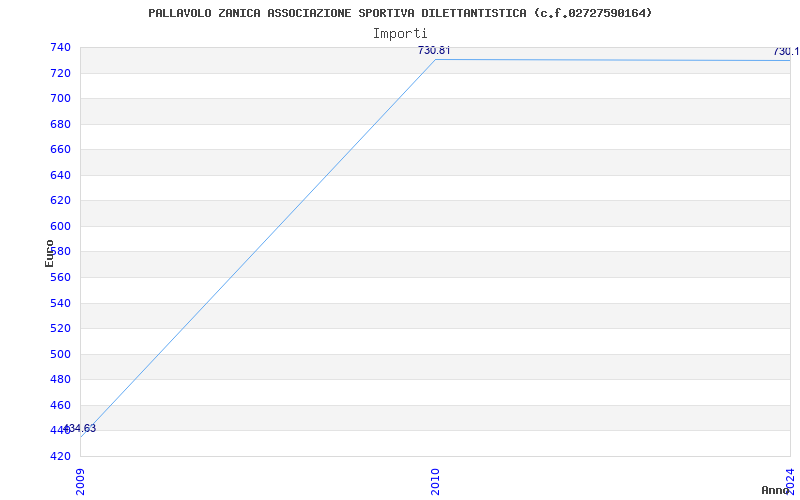
Task: Click the 640 y-axis tick label
Action: (60, 175)
